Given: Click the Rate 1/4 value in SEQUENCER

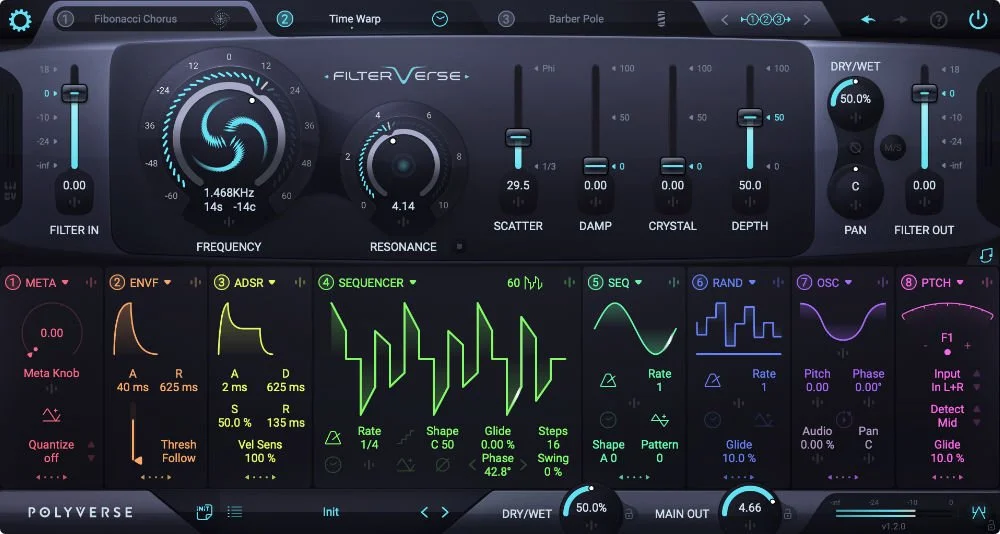Looking at the screenshot, I should coord(369,445).
